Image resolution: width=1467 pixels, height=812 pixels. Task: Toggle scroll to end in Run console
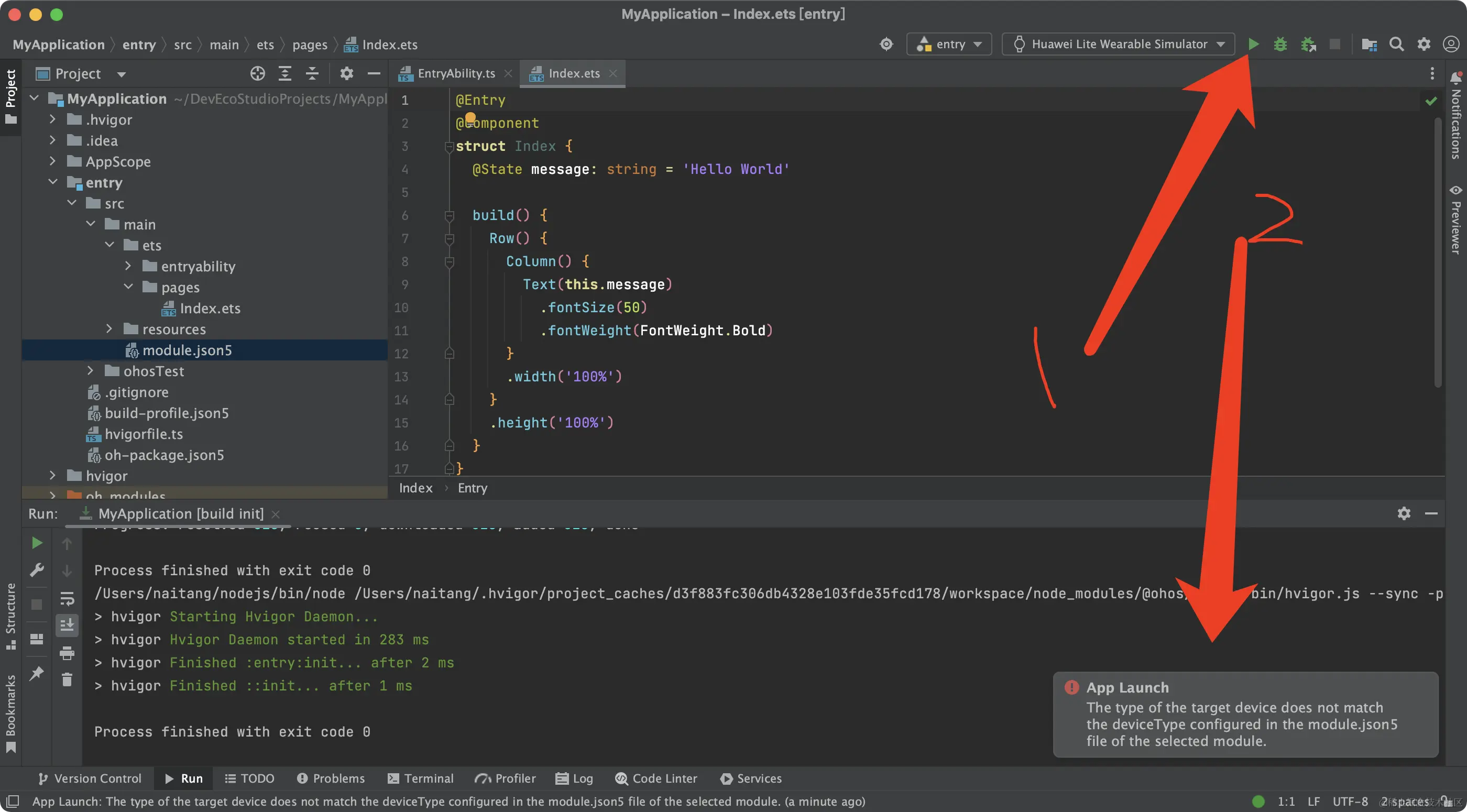point(67,625)
